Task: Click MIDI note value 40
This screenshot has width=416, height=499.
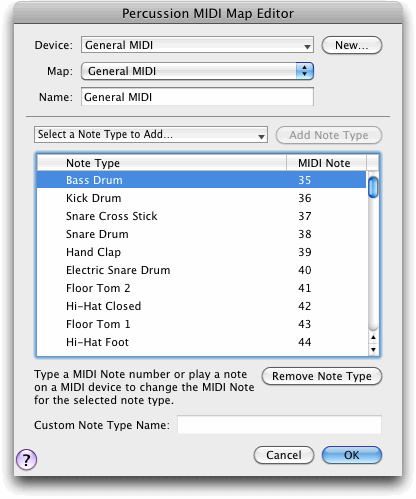Action: point(305,270)
